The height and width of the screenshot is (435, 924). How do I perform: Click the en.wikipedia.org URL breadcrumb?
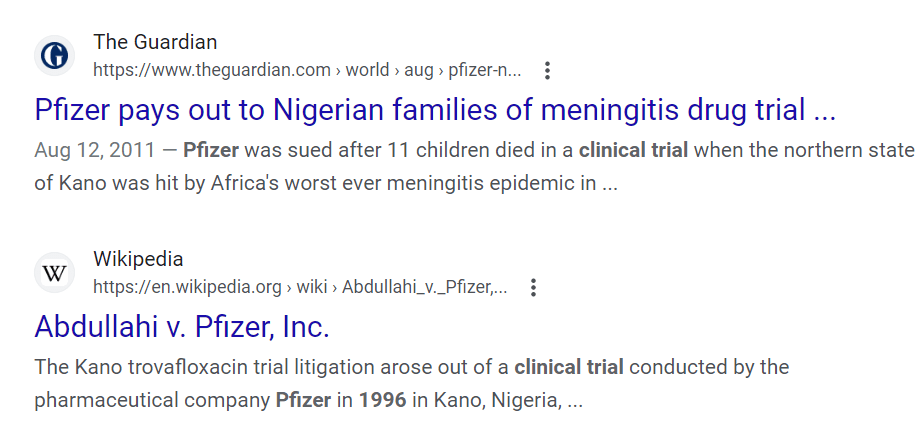click(x=187, y=288)
